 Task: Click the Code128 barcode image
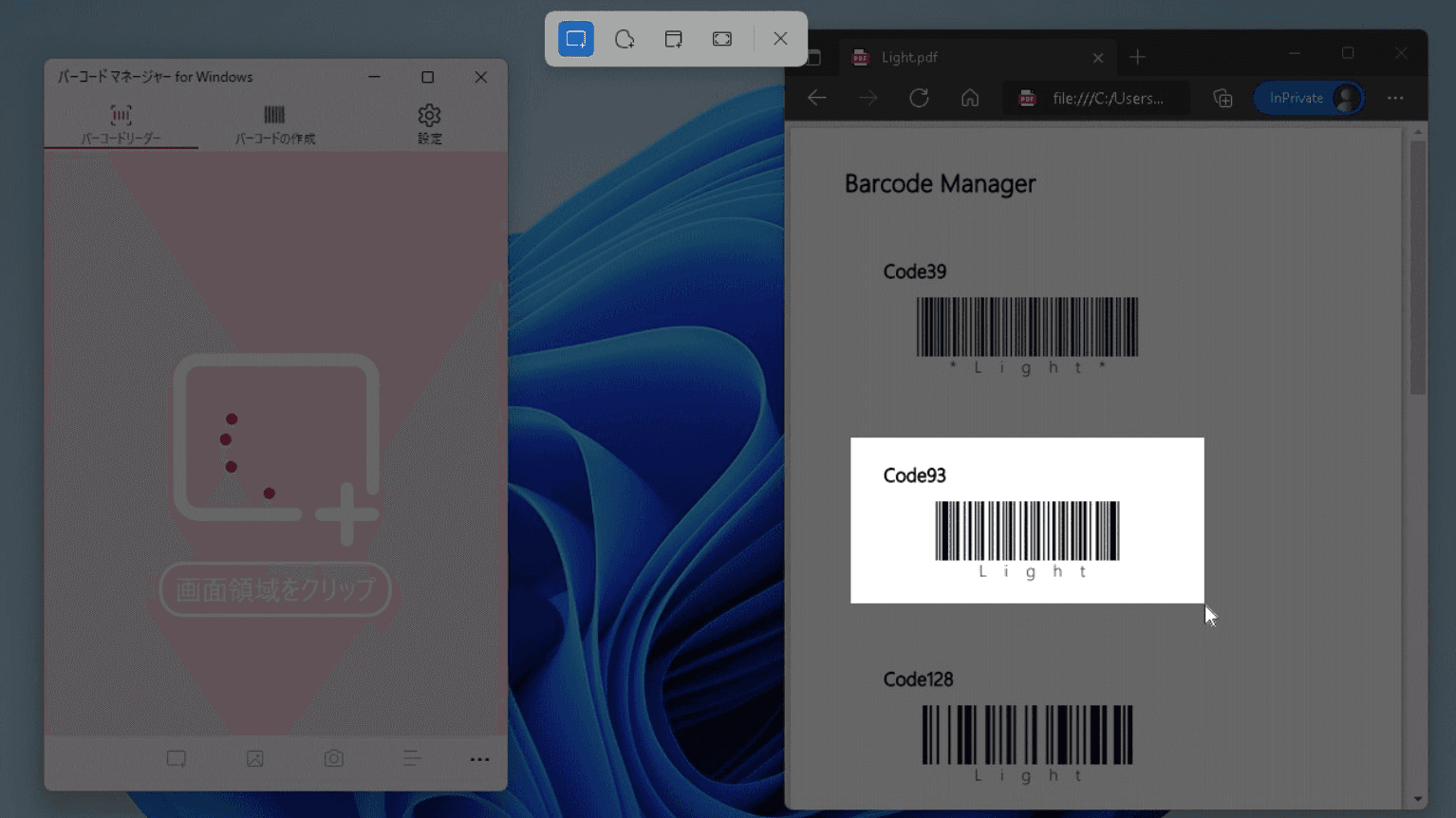click(x=1027, y=734)
